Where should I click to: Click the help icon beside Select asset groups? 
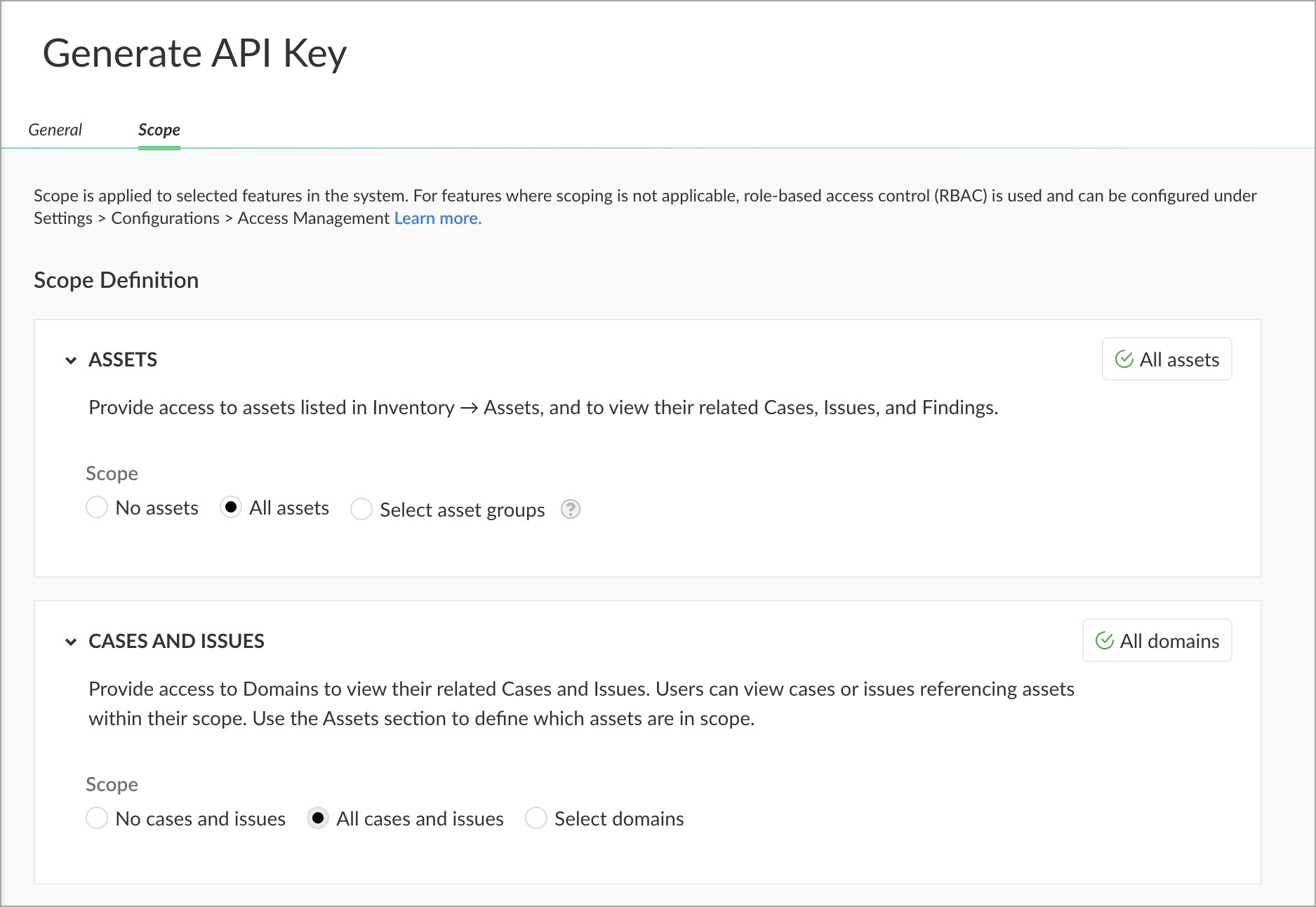571,509
